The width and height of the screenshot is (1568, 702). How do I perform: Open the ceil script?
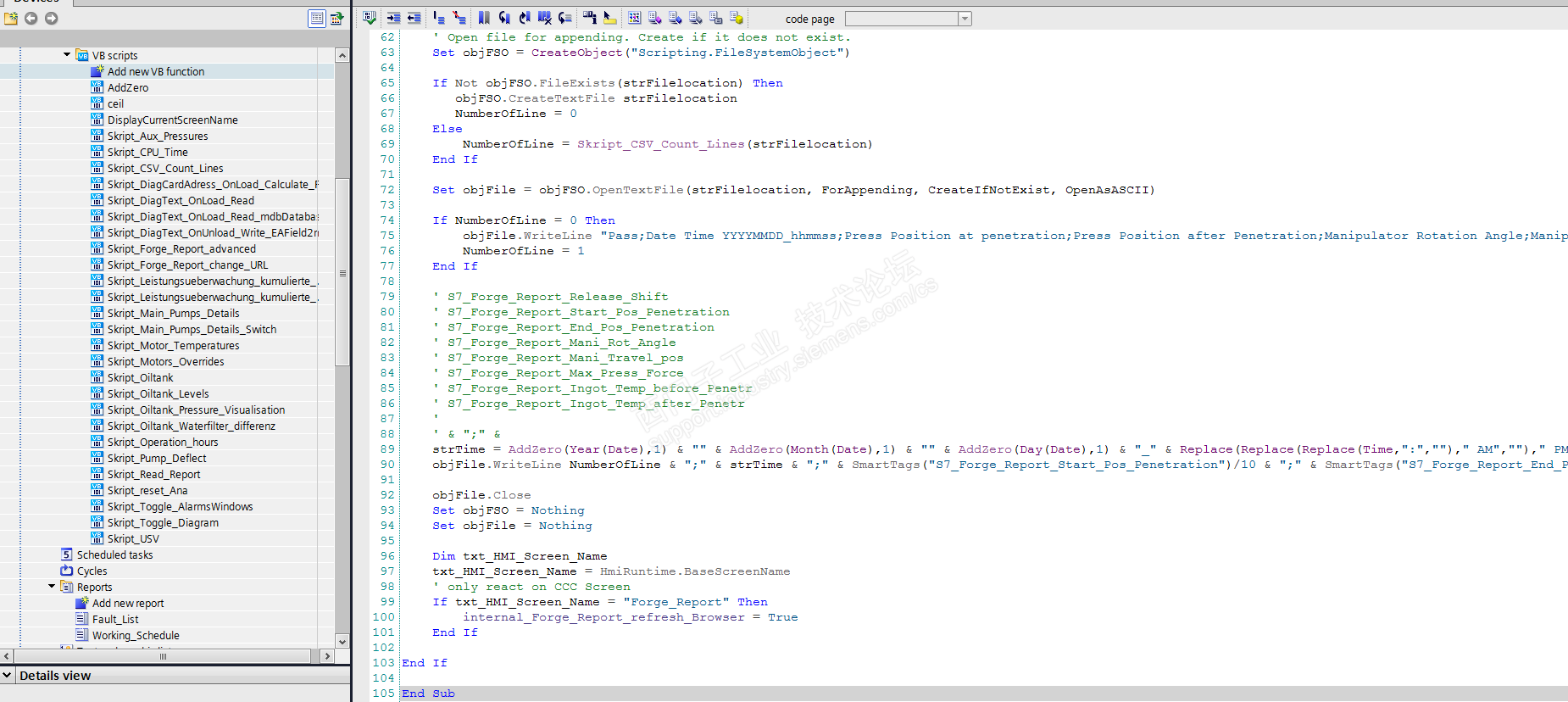[x=115, y=104]
